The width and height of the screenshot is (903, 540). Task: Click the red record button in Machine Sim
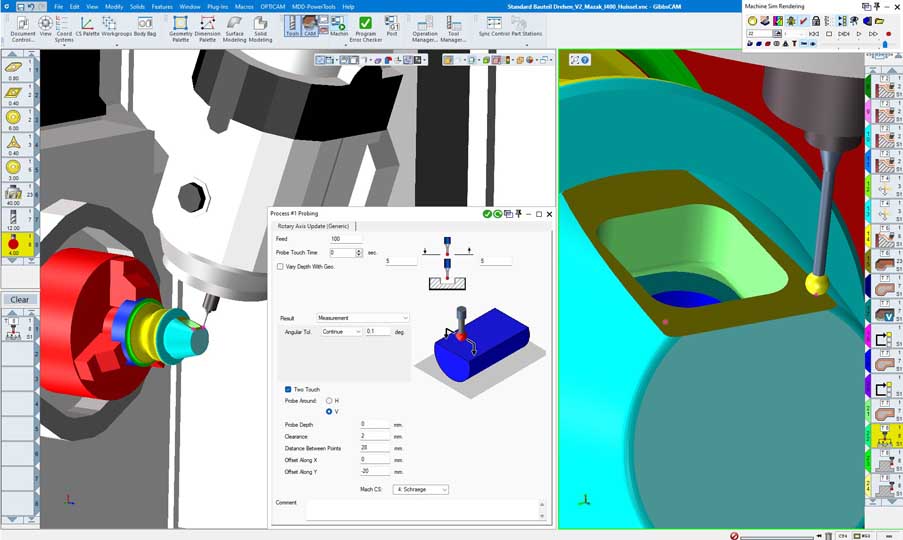pos(888,34)
